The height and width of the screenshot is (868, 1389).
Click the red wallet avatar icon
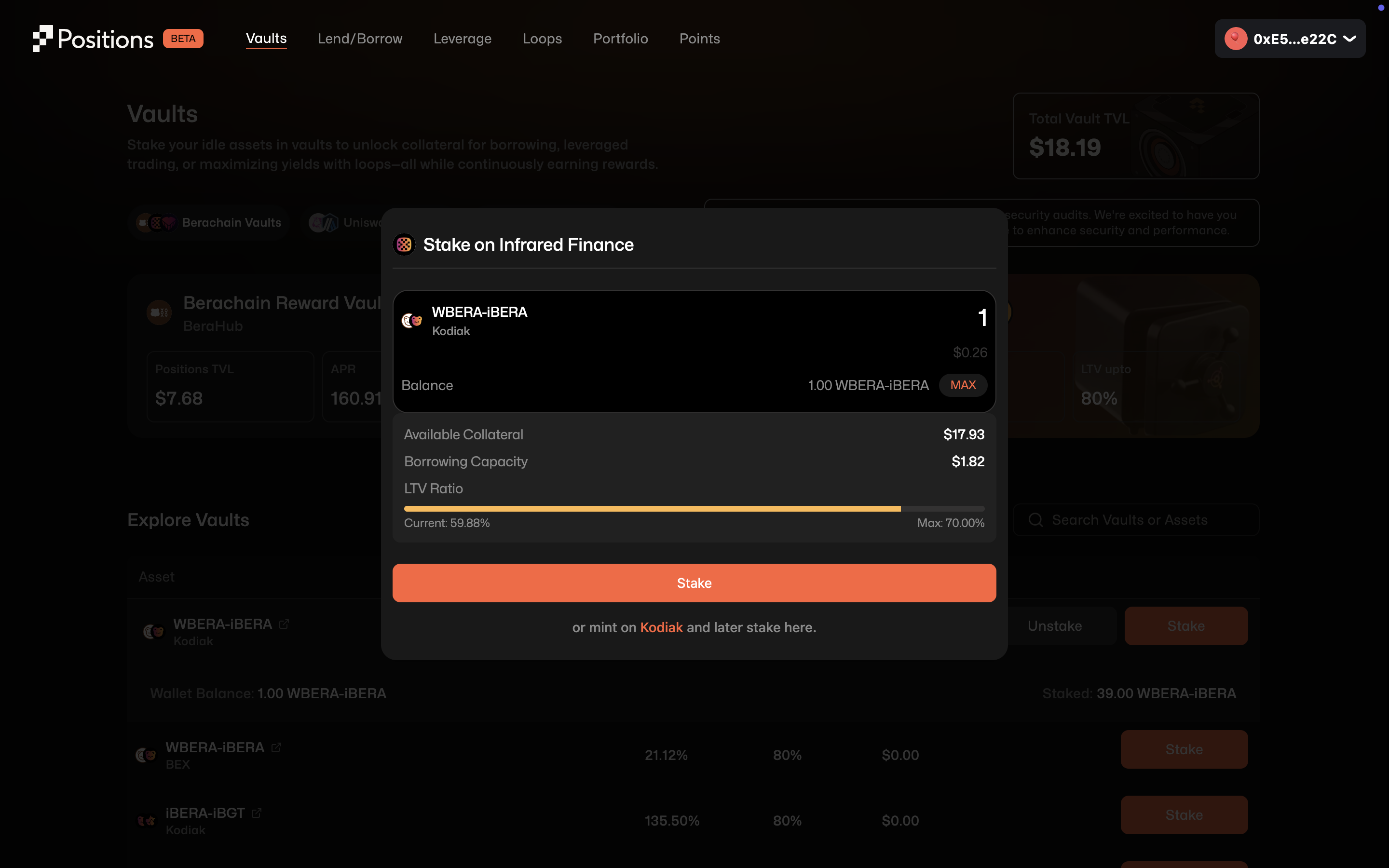(1235, 39)
